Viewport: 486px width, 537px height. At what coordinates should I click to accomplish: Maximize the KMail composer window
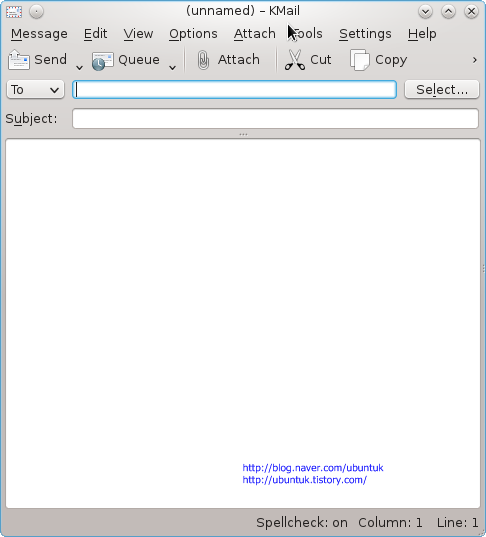pos(448,12)
